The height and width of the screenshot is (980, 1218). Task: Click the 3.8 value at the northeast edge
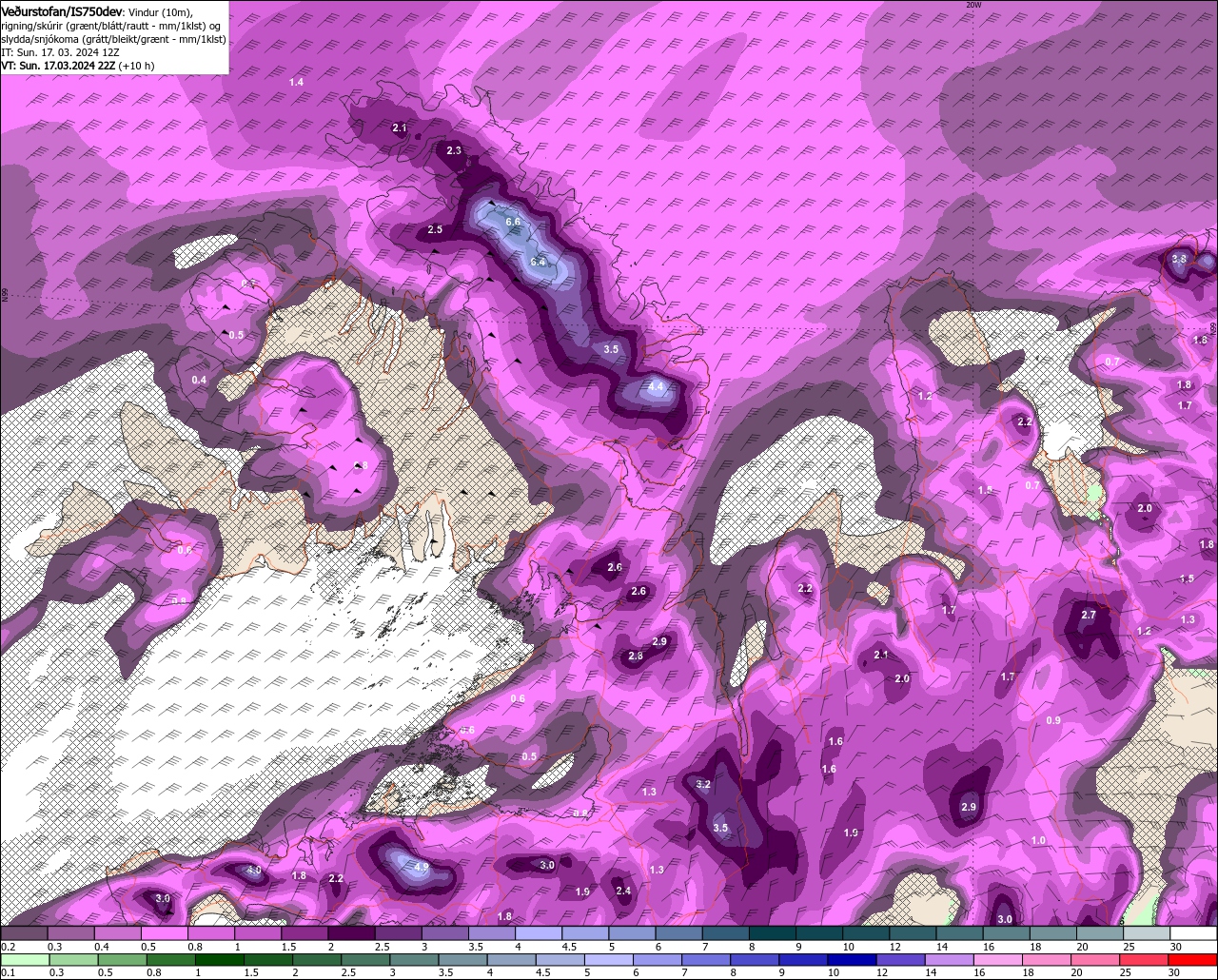pyautogui.click(x=1179, y=259)
